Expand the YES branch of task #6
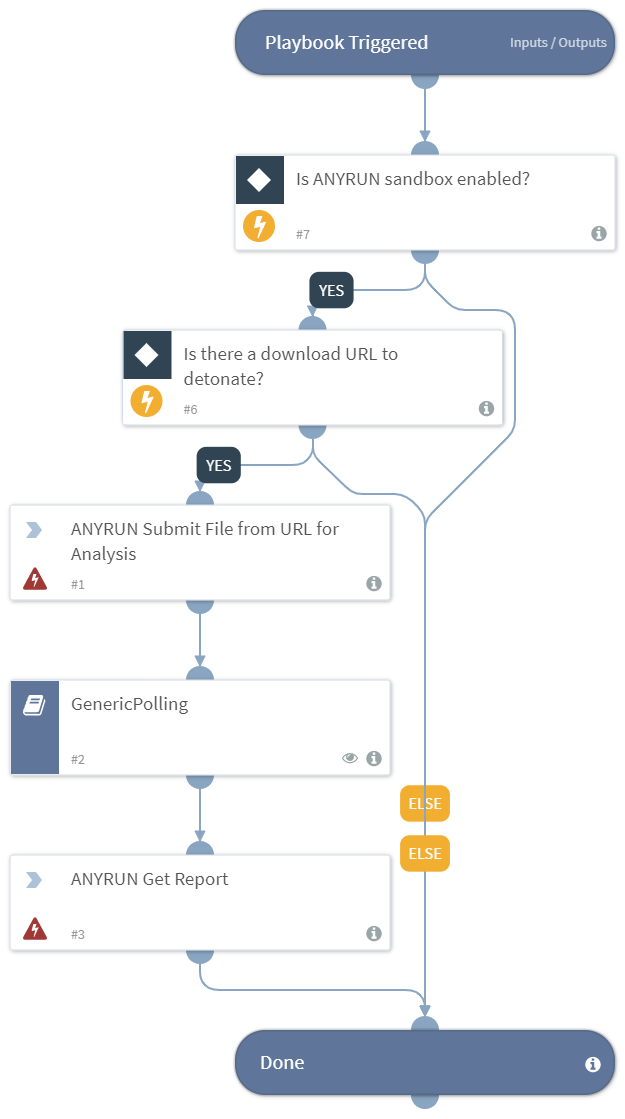Image resolution: width=625 pixels, height=1119 pixels. (218, 465)
